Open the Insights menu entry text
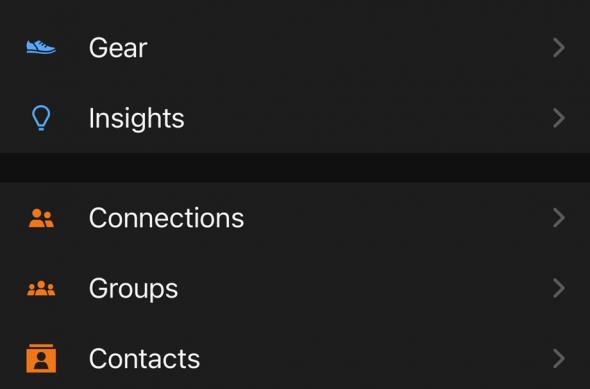The height and width of the screenshot is (389, 590). pos(137,119)
